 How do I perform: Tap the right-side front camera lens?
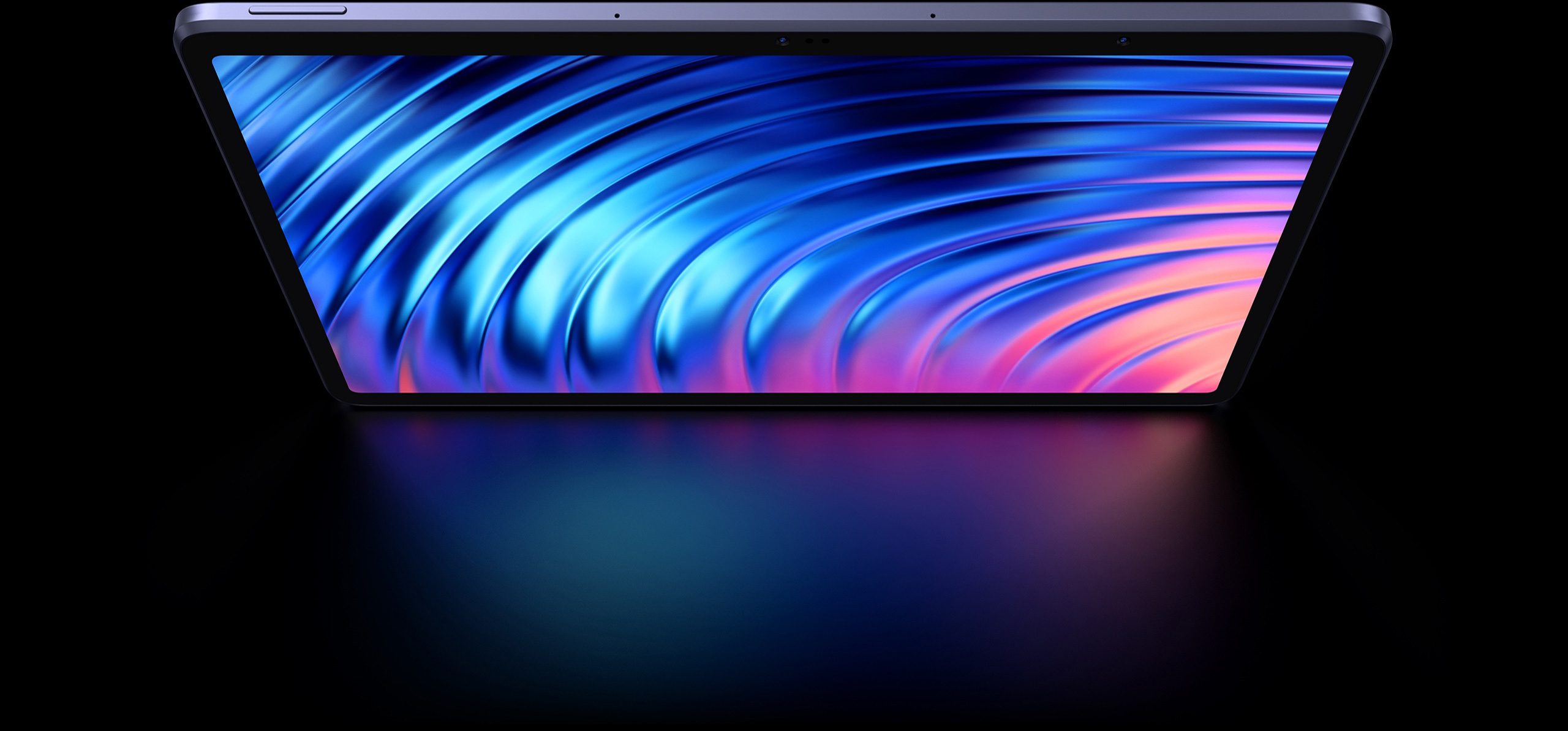[x=1123, y=41]
